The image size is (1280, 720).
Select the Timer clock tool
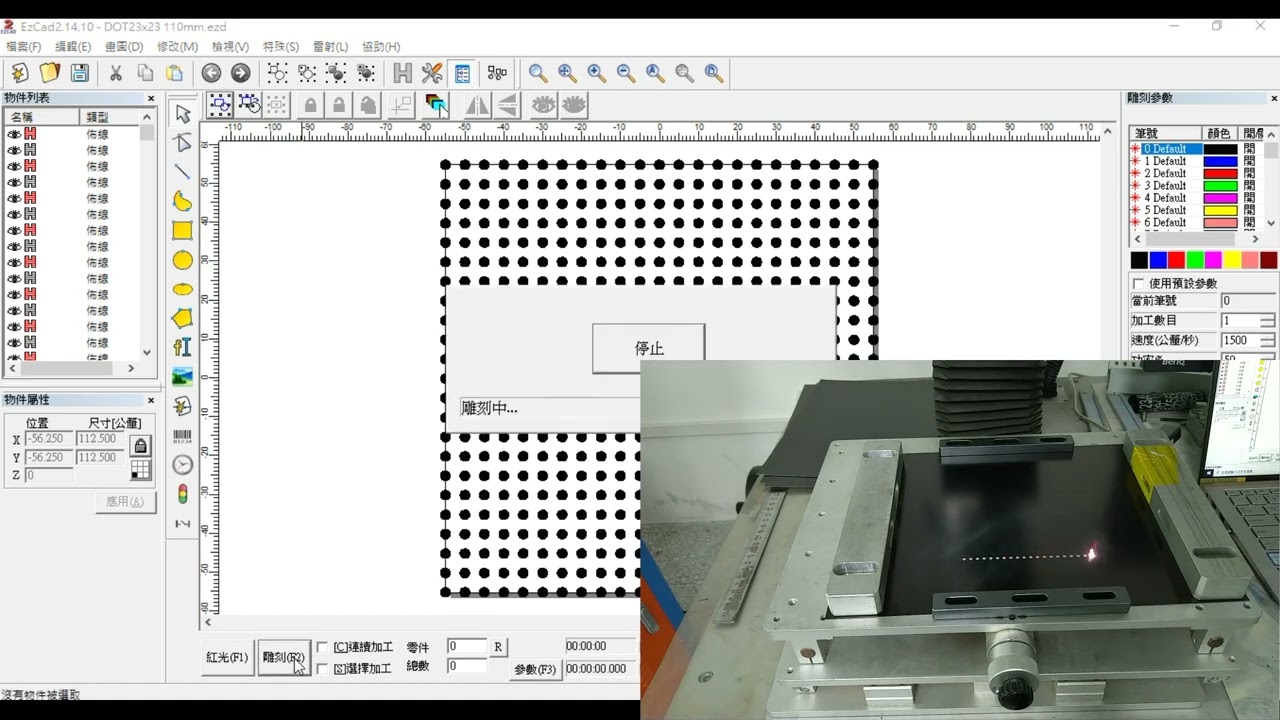[182, 464]
